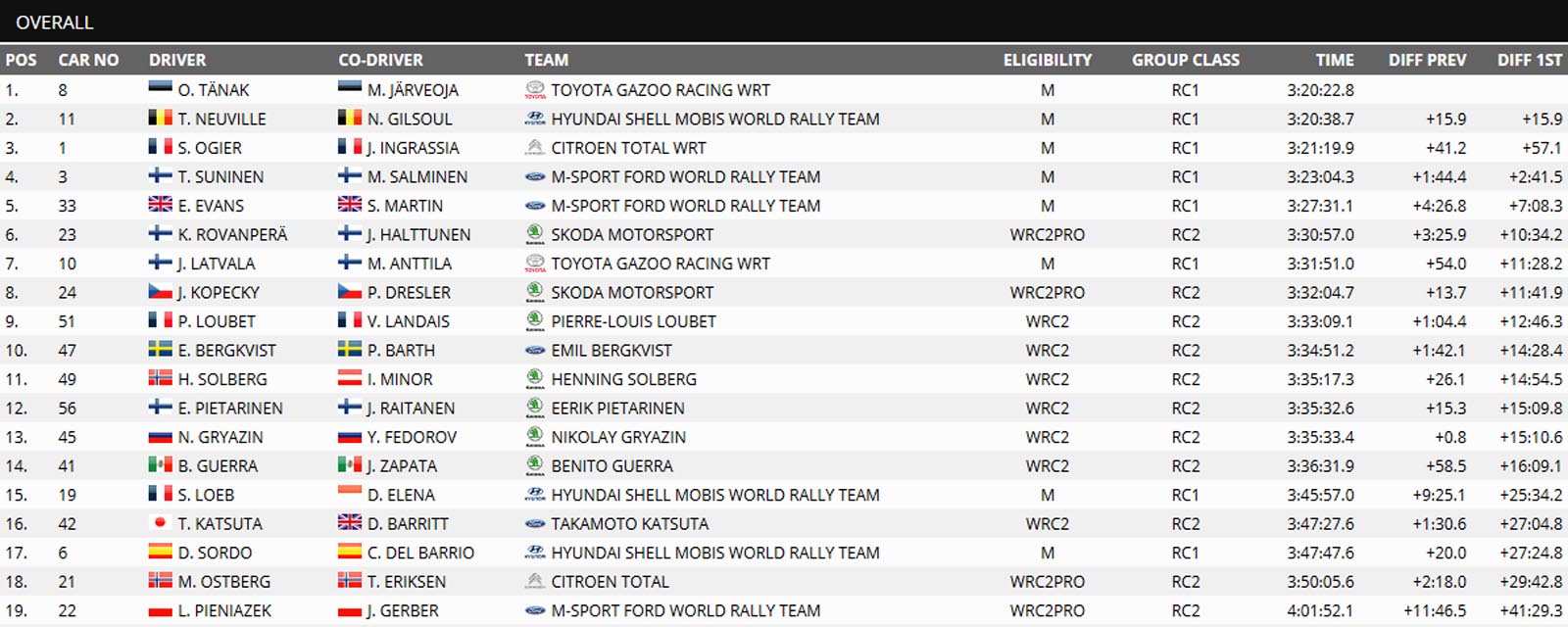Click the Japanese flag beside T. Katsuta

click(160, 522)
